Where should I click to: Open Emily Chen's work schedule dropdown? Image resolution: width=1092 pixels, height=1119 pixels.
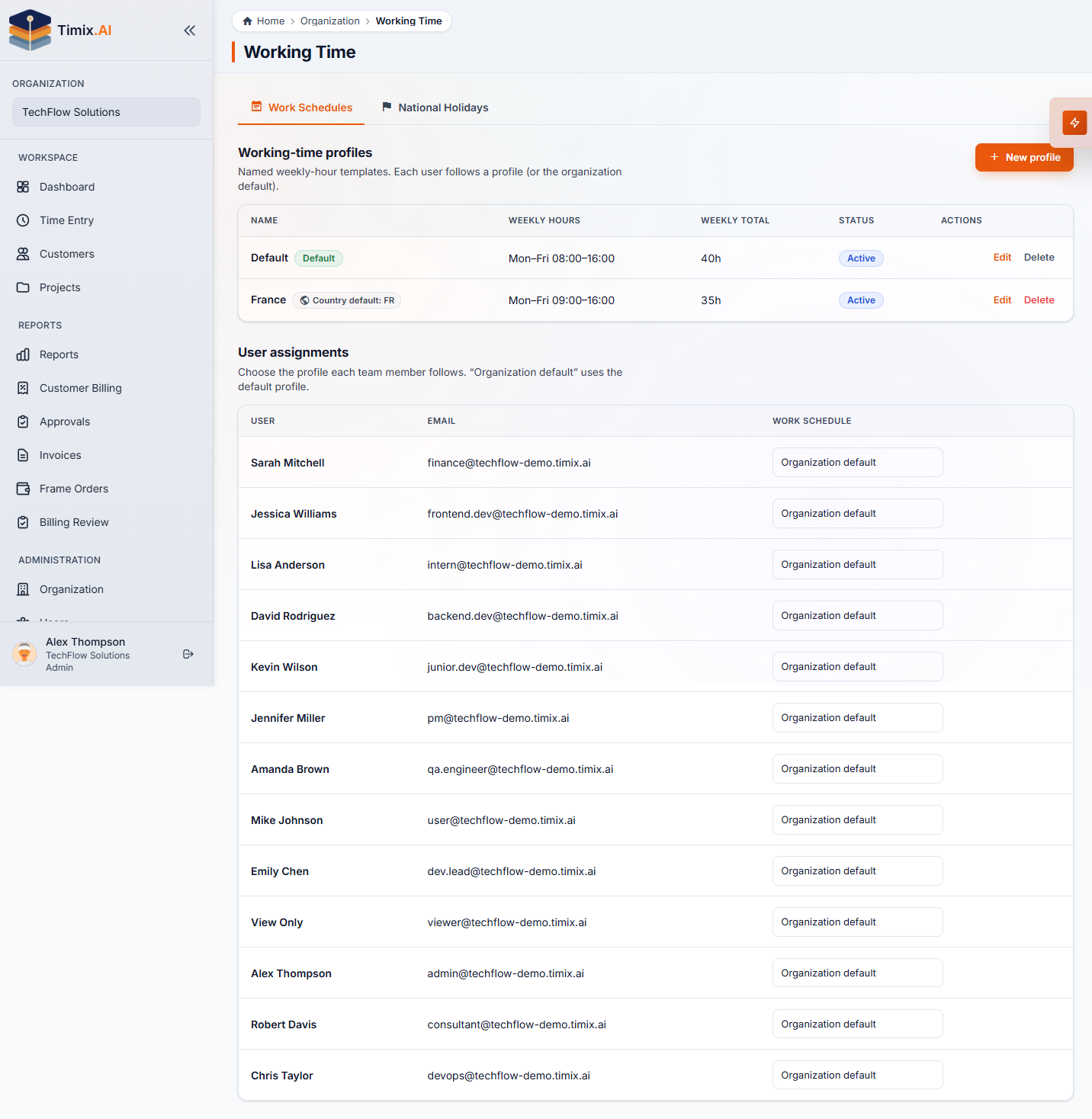(858, 871)
